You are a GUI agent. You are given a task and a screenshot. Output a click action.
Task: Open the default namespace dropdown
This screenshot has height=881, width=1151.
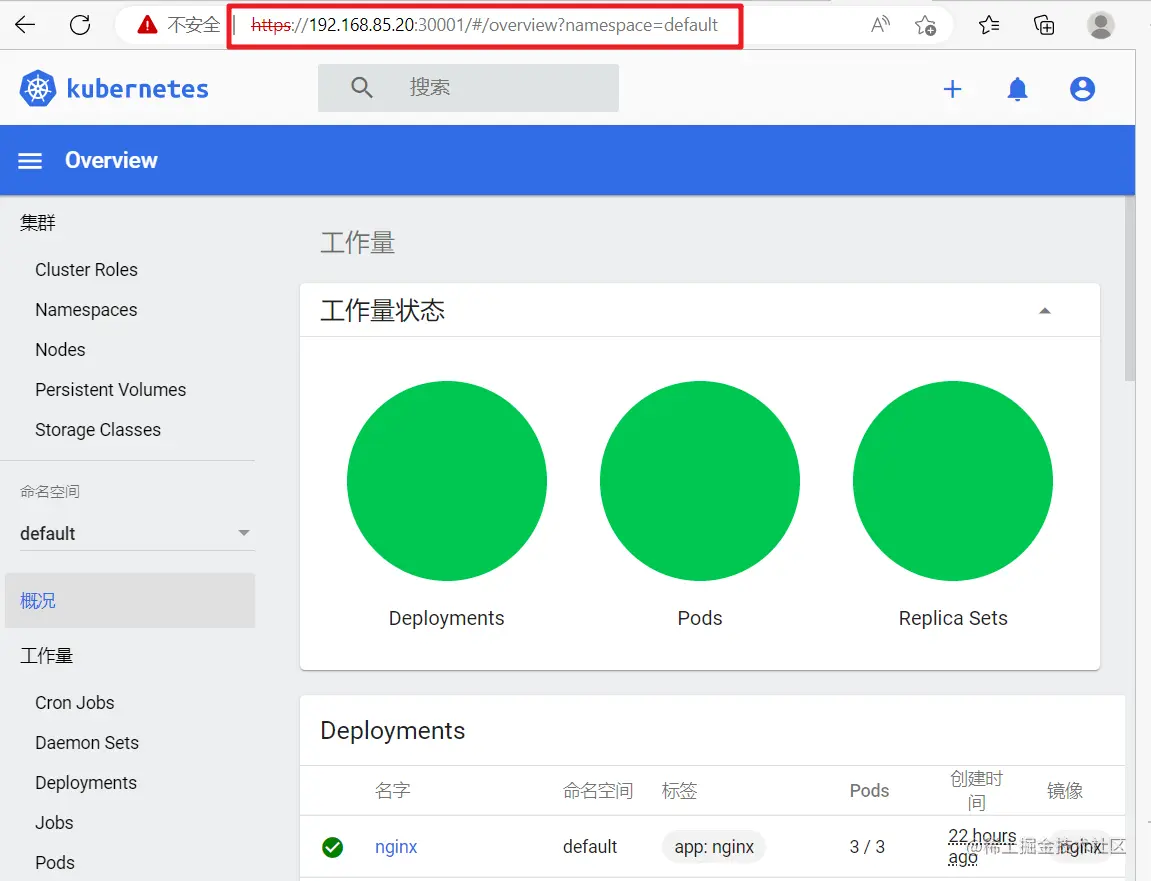click(137, 534)
